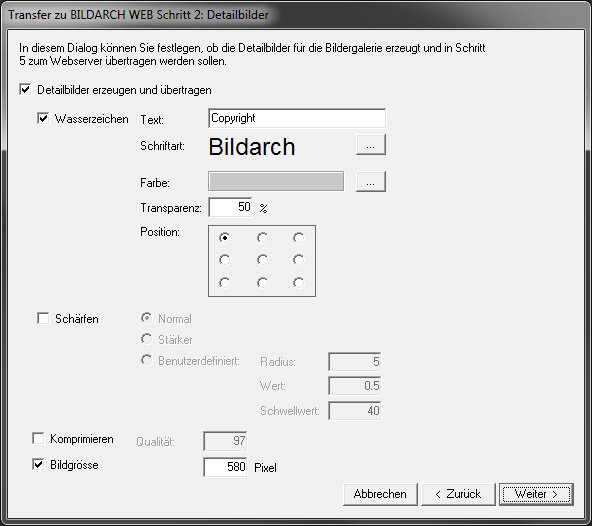Go back with the Zurück button
This screenshot has height=526, width=592.
coord(458,494)
